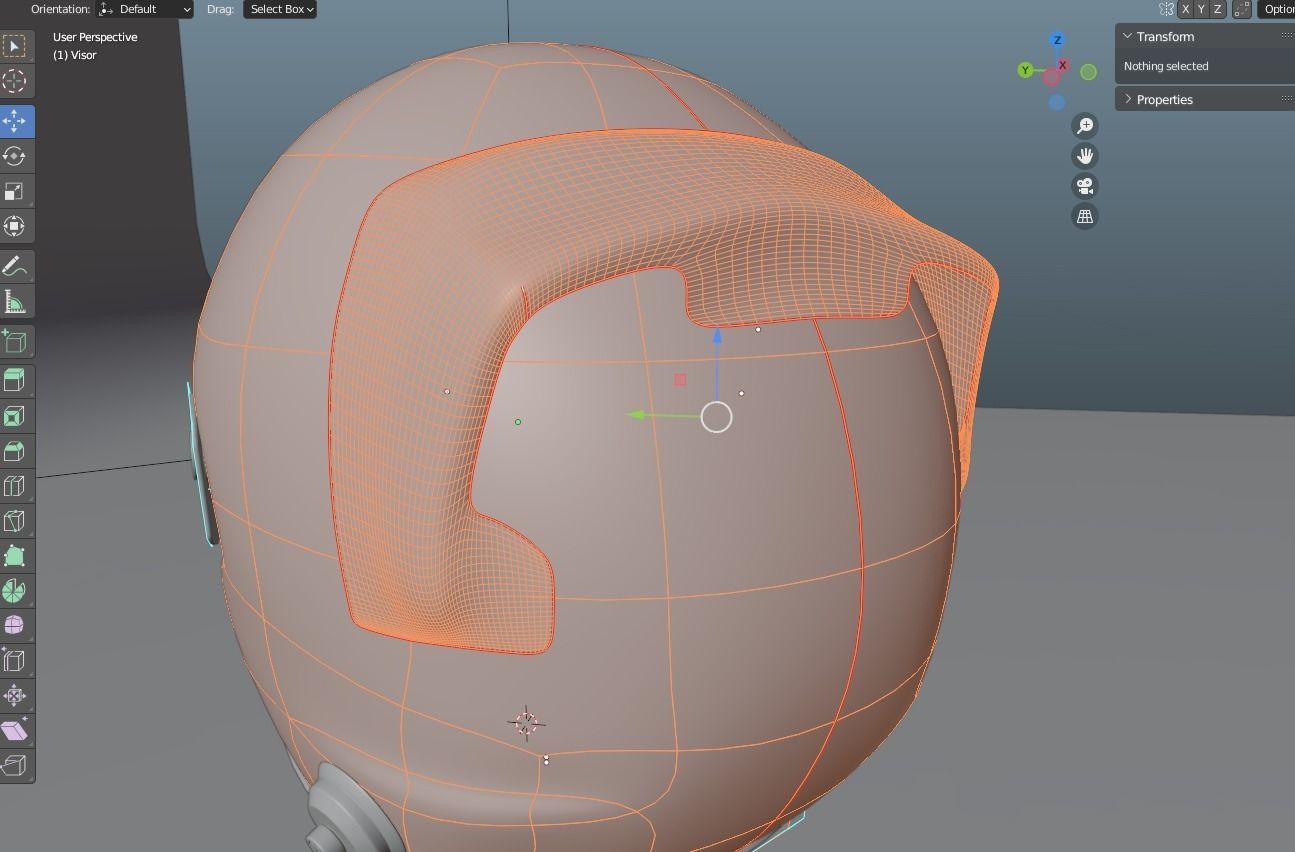Activate the Inset Faces tool

[15, 416]
